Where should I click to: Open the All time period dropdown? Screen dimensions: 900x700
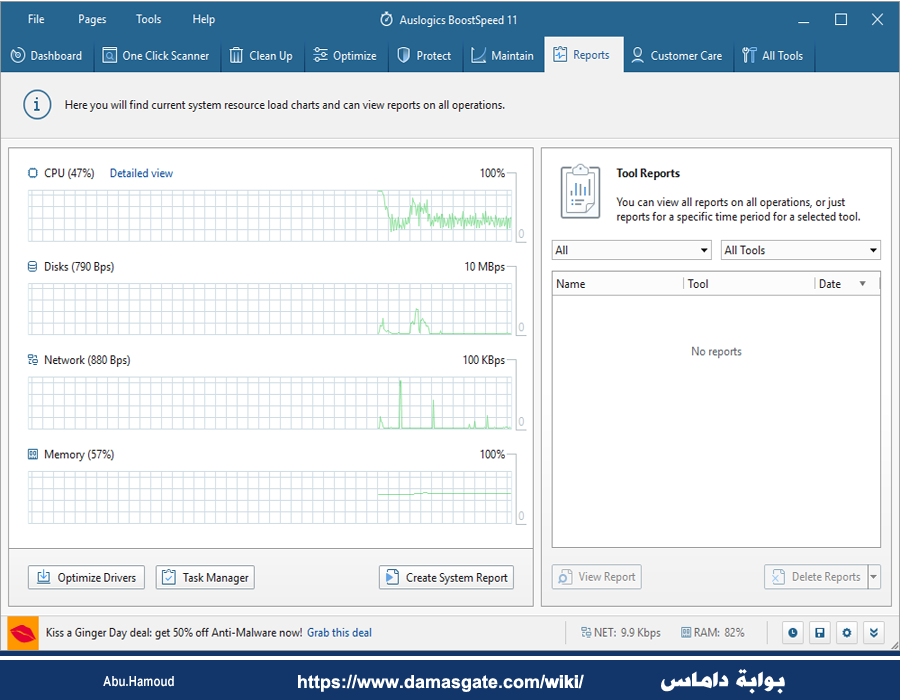[631, 250]
